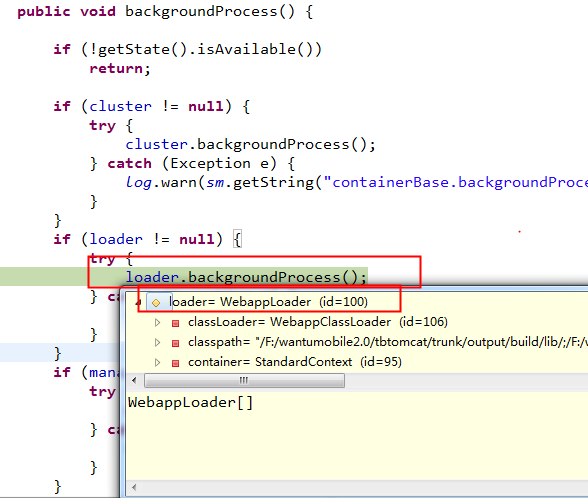Click the variable tree horizontal scrollbar thumb

[244, 381]
